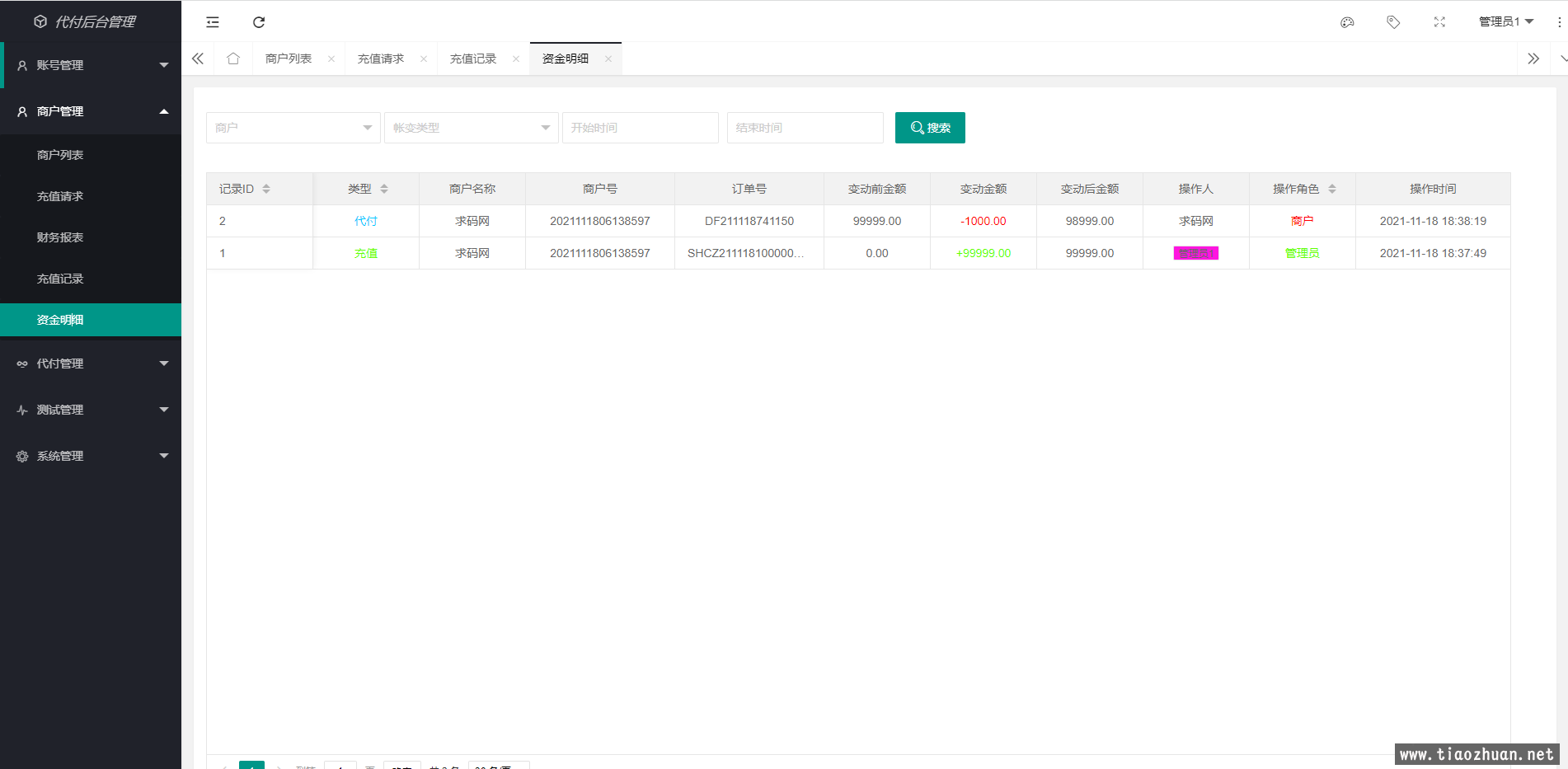Click the refresh page icon

(x=259, y=22)
